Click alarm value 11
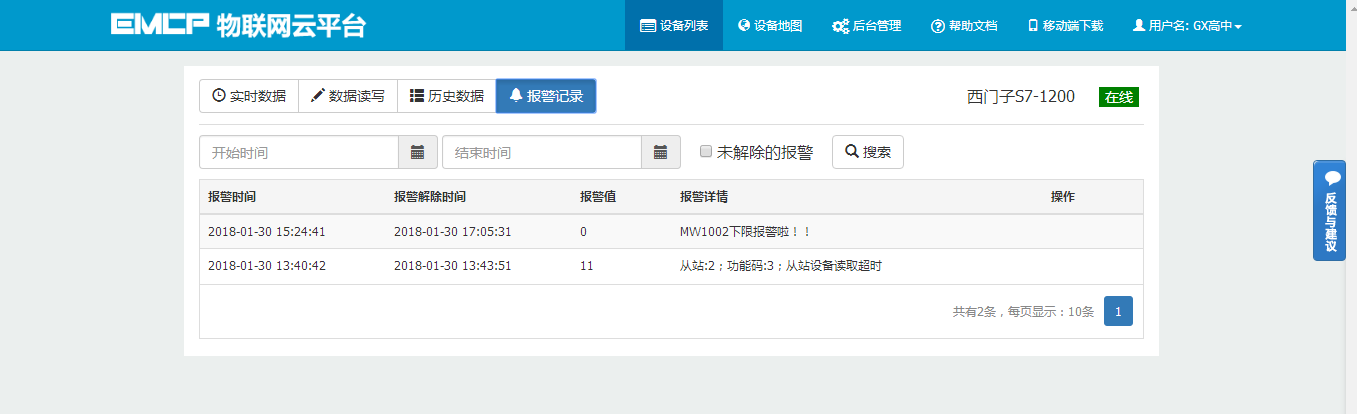This screenshot has width=1357, height=414. 587,266
